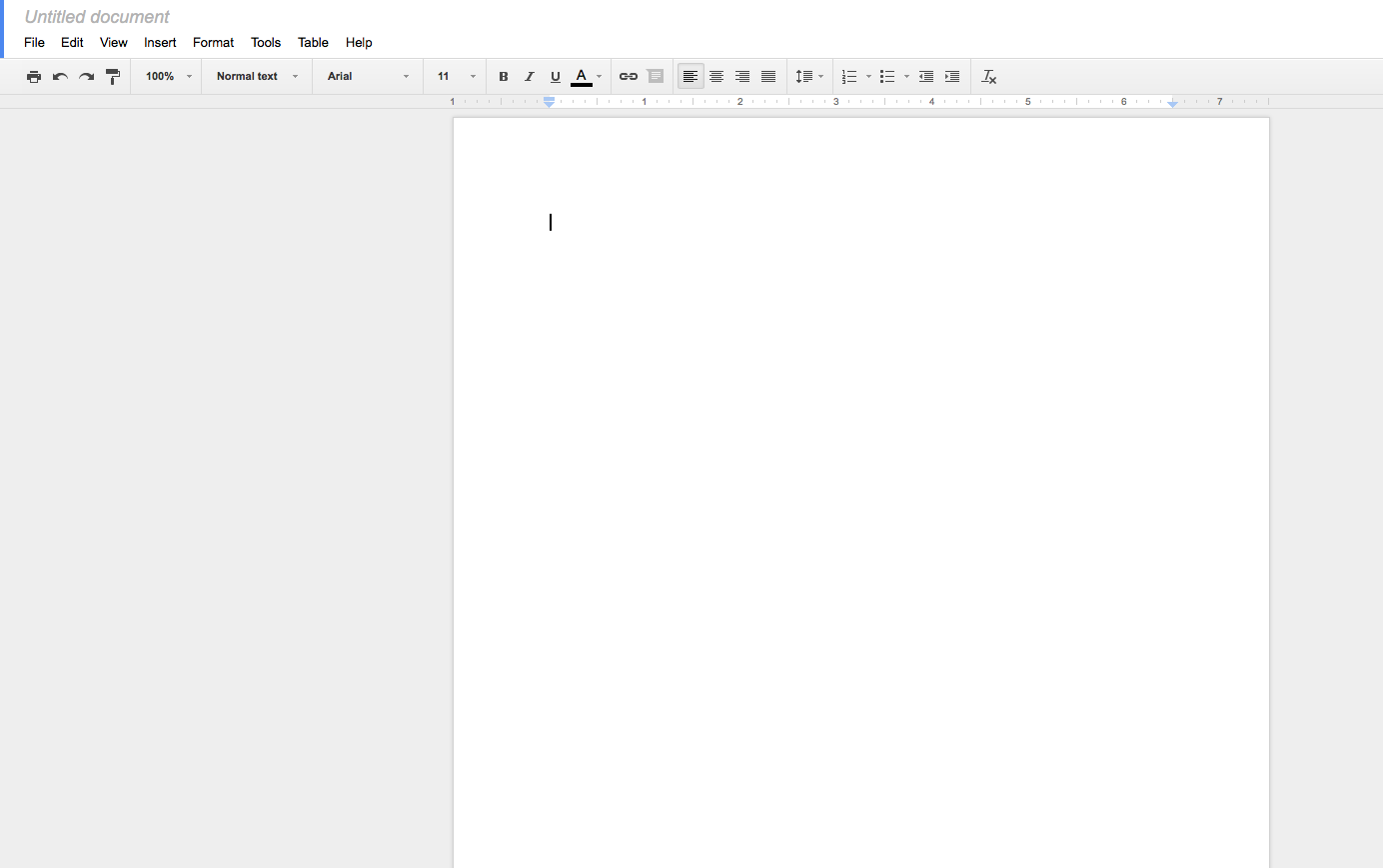Apply a numbered list
The image size is (1383, 868).
pos(850,76)
